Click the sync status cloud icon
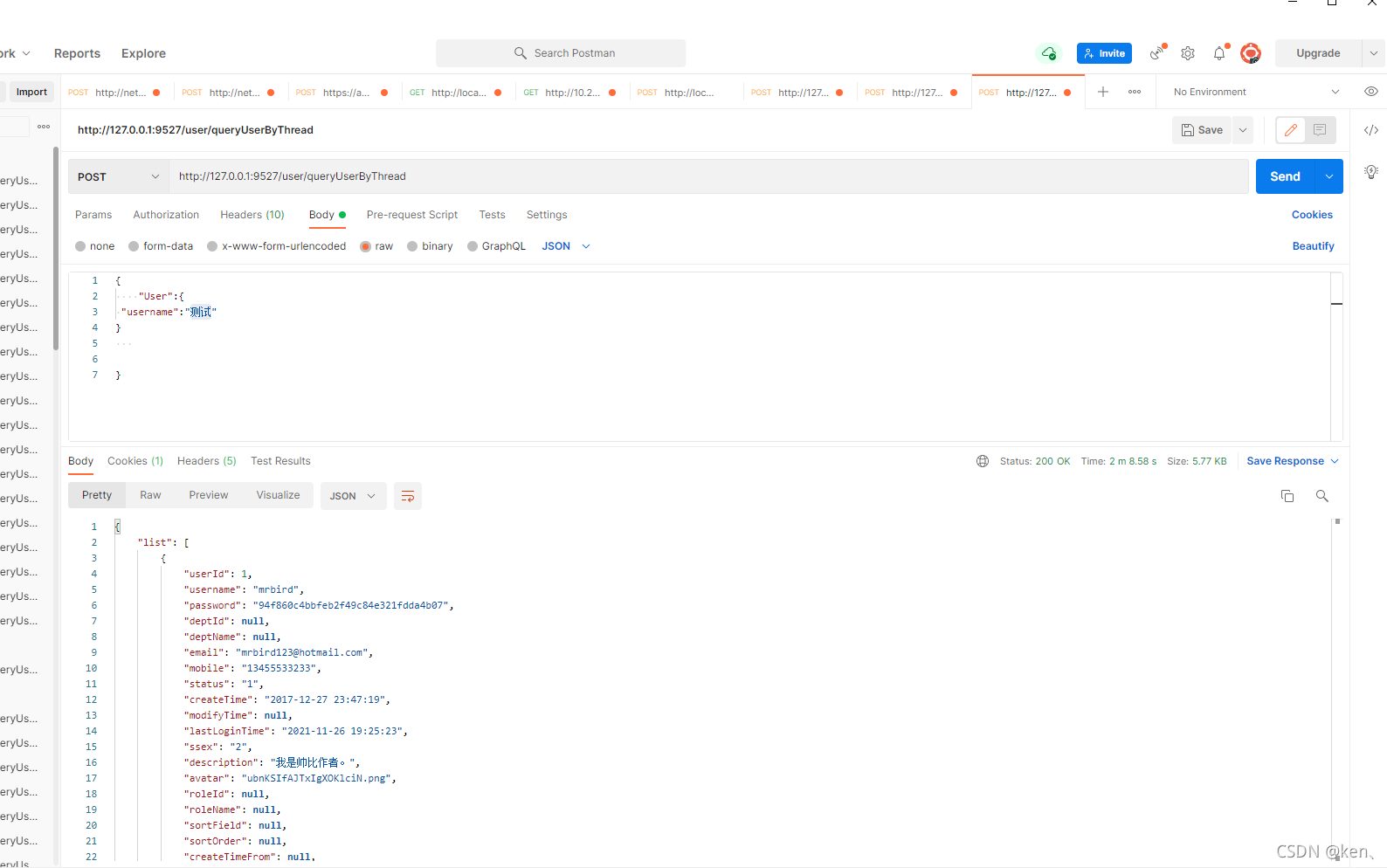Screen dimensions: 1387x868 [x=1049, y=53]
